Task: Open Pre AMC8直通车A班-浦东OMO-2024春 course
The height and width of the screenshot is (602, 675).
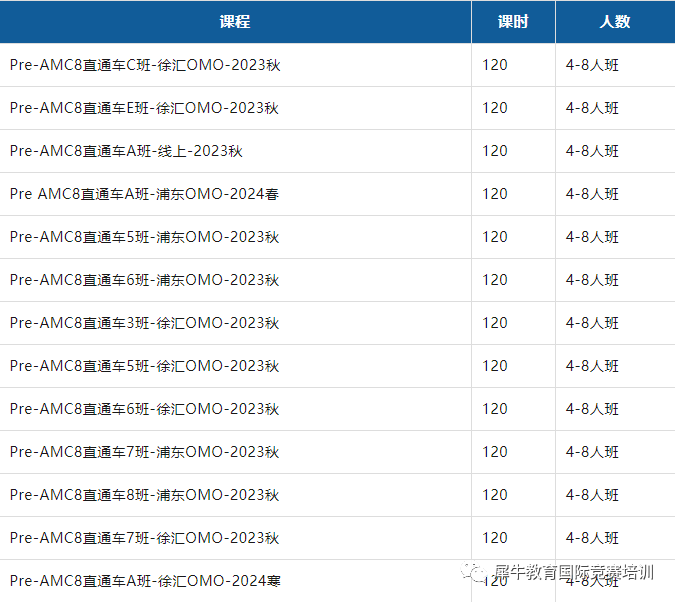Action: tap(144, 194)
